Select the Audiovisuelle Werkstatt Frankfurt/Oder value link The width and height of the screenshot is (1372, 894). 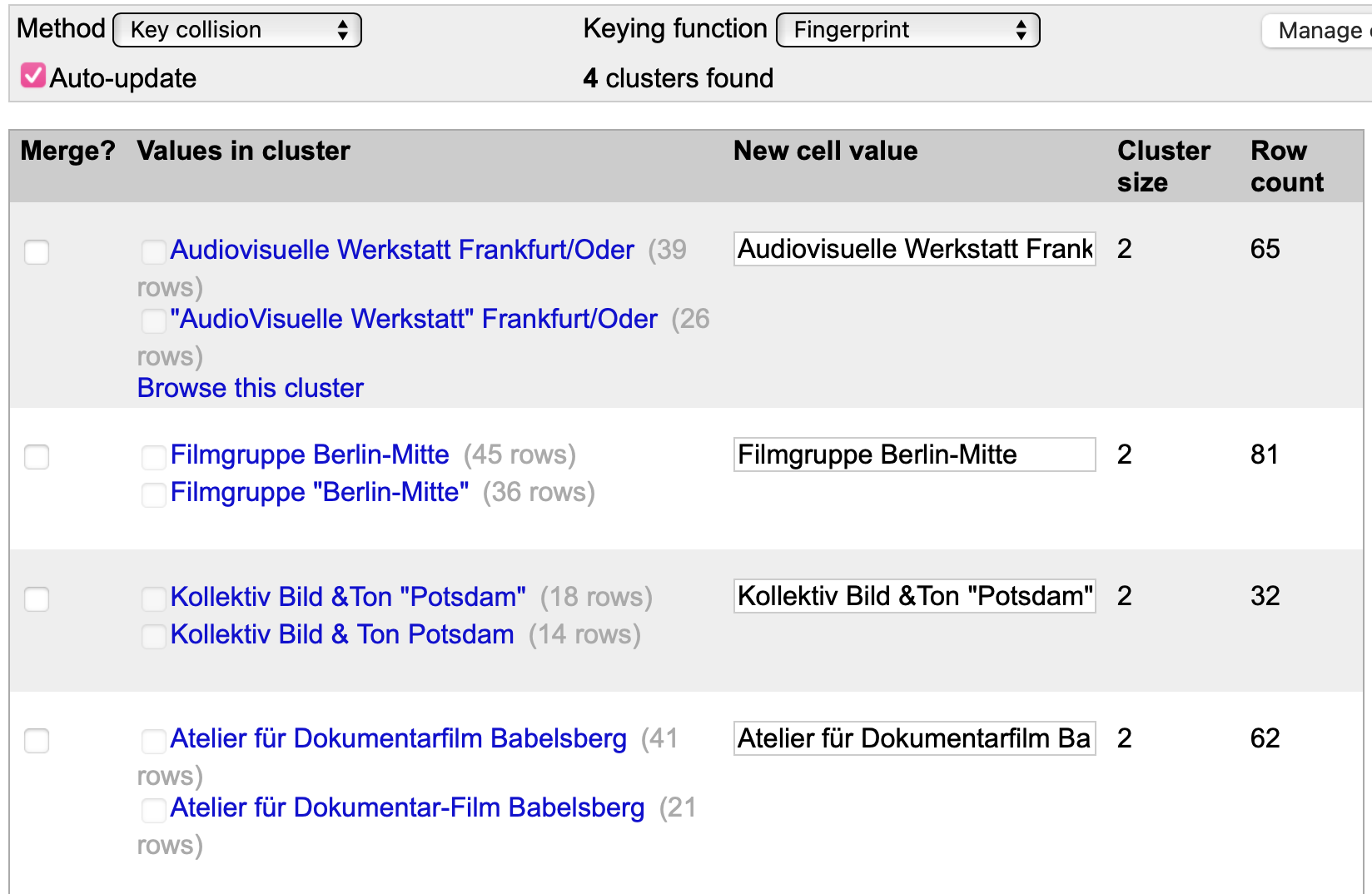coord(402,250)
